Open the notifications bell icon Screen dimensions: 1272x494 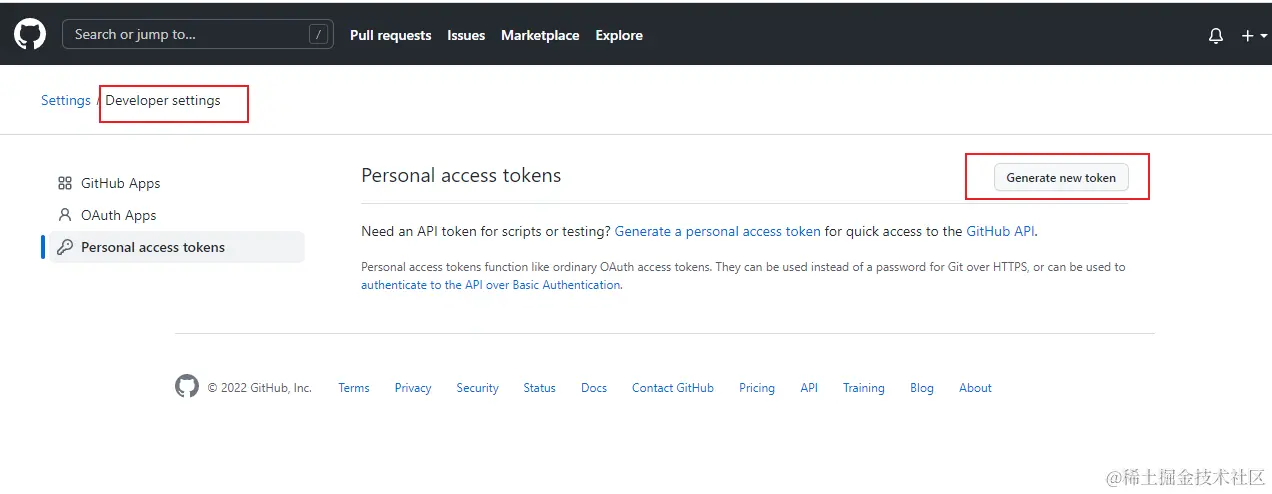(1216, 35)
